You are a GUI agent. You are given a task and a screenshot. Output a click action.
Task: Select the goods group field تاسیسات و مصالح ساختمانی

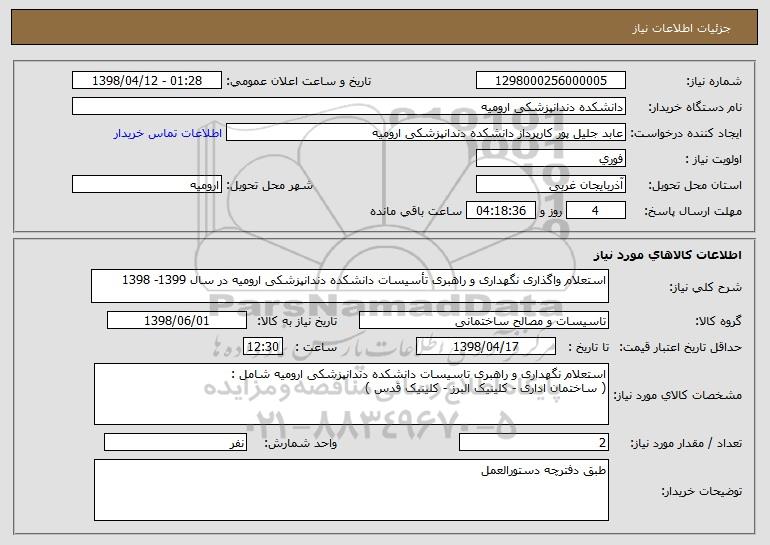click(484, 320)
